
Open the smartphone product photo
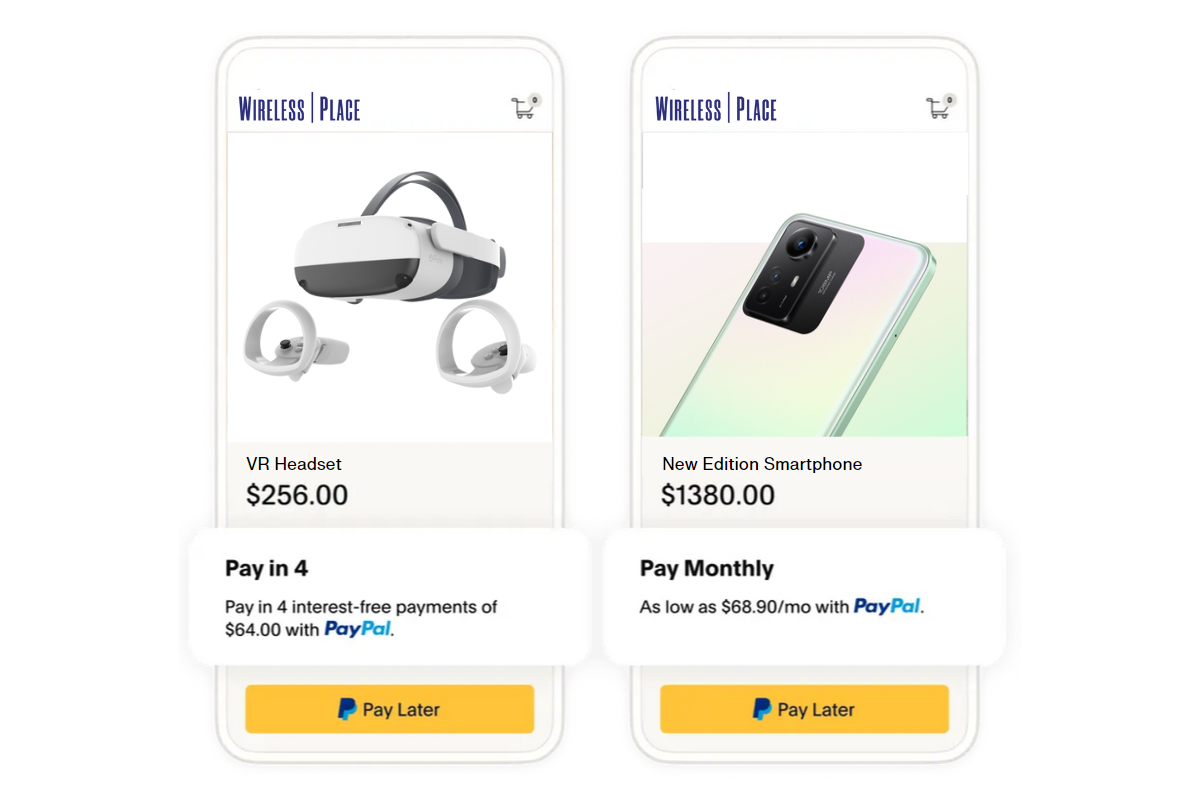[x=820, y=320]
